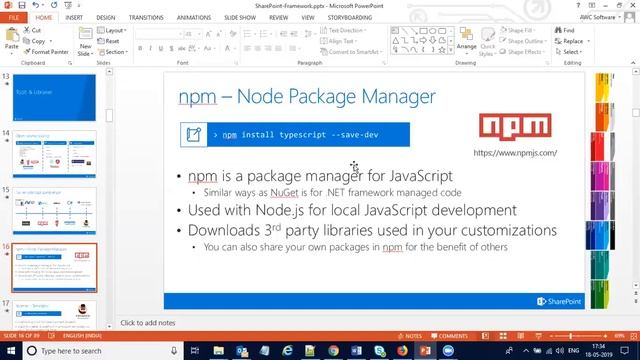Toggle text Shadow formatting

pos(171,49)
